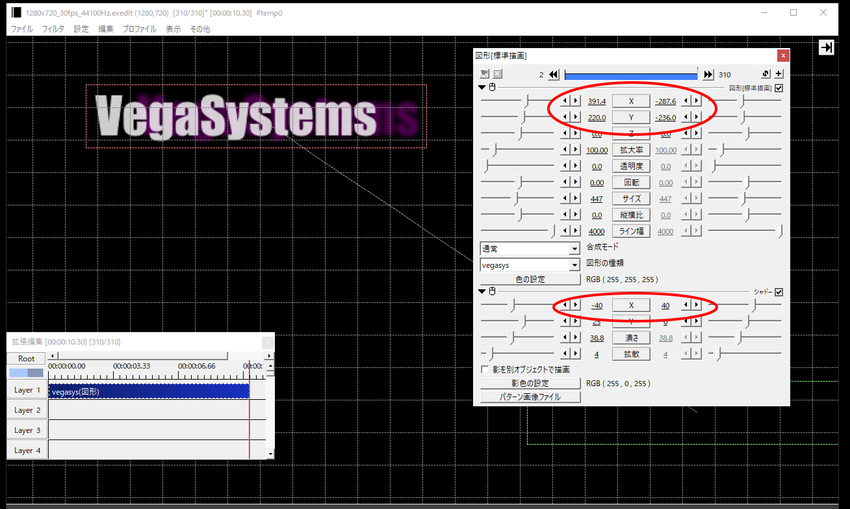Decrease left X value 391.4 with arrow
This screenshot has height=509, width=850.
(565, 101)
